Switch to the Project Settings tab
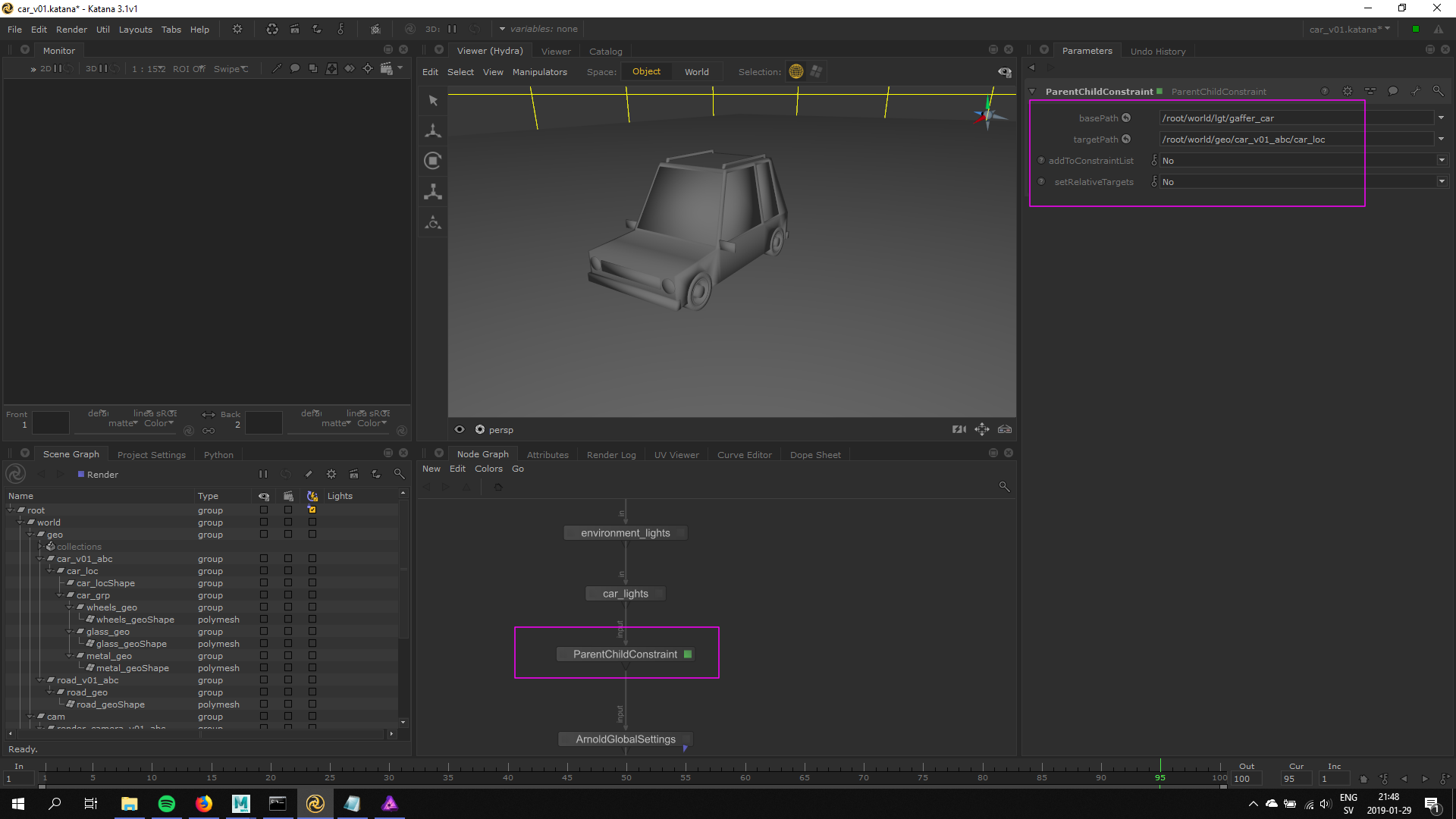The width and height of the screenshot is (1456, 819). point(151,454)
